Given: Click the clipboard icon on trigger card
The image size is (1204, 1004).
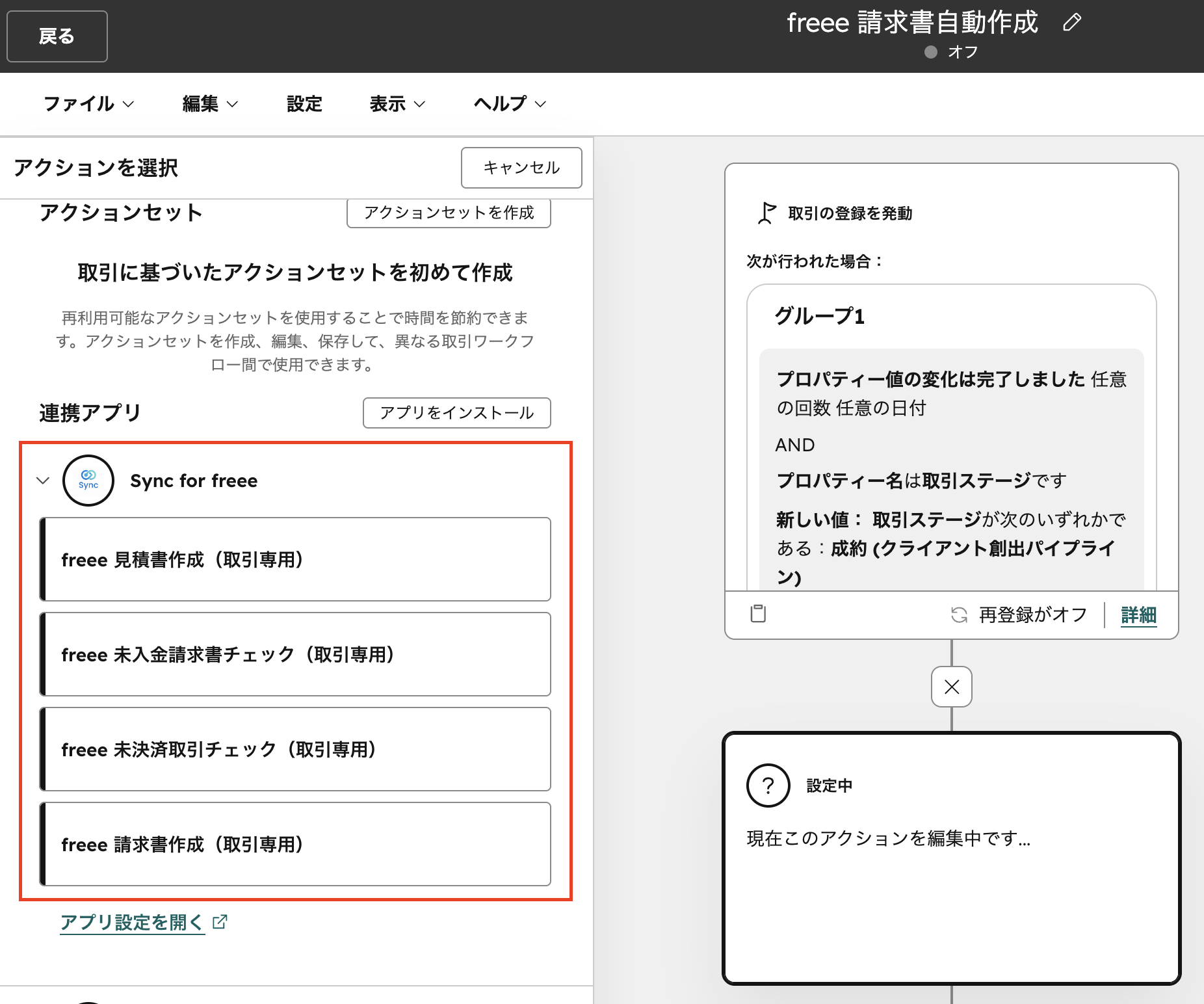Looking at the screenshot, I should tap(758, 614).
